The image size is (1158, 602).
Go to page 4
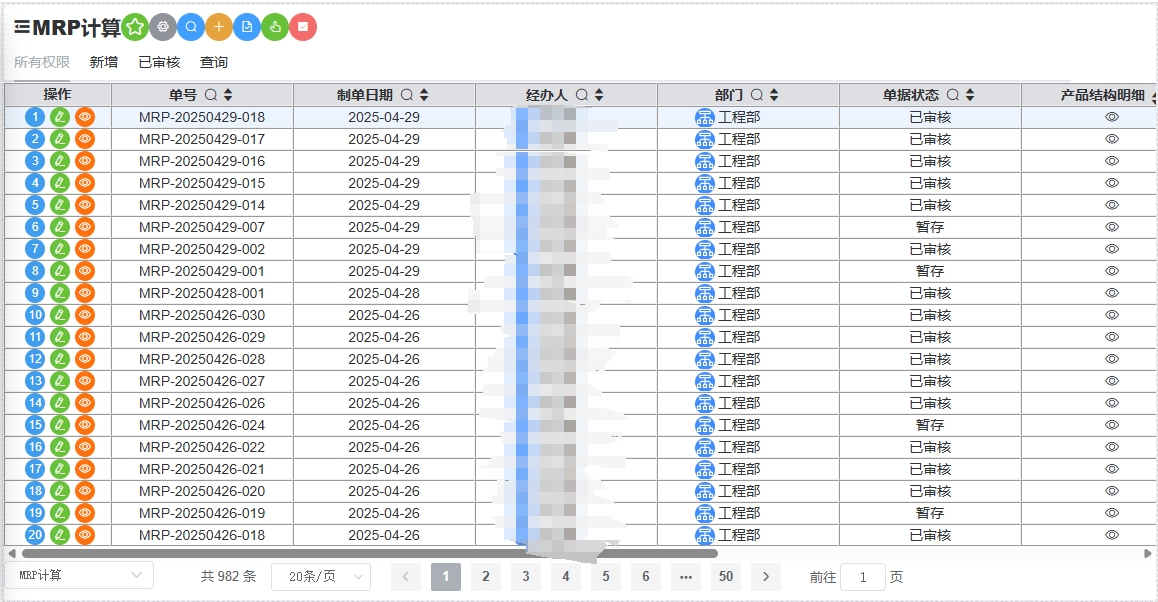tap(566, 577)
